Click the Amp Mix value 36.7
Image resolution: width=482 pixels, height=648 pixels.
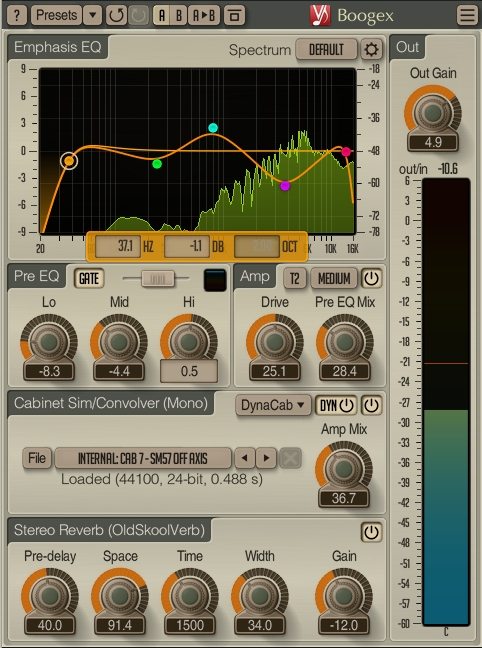tap(344, 498)
